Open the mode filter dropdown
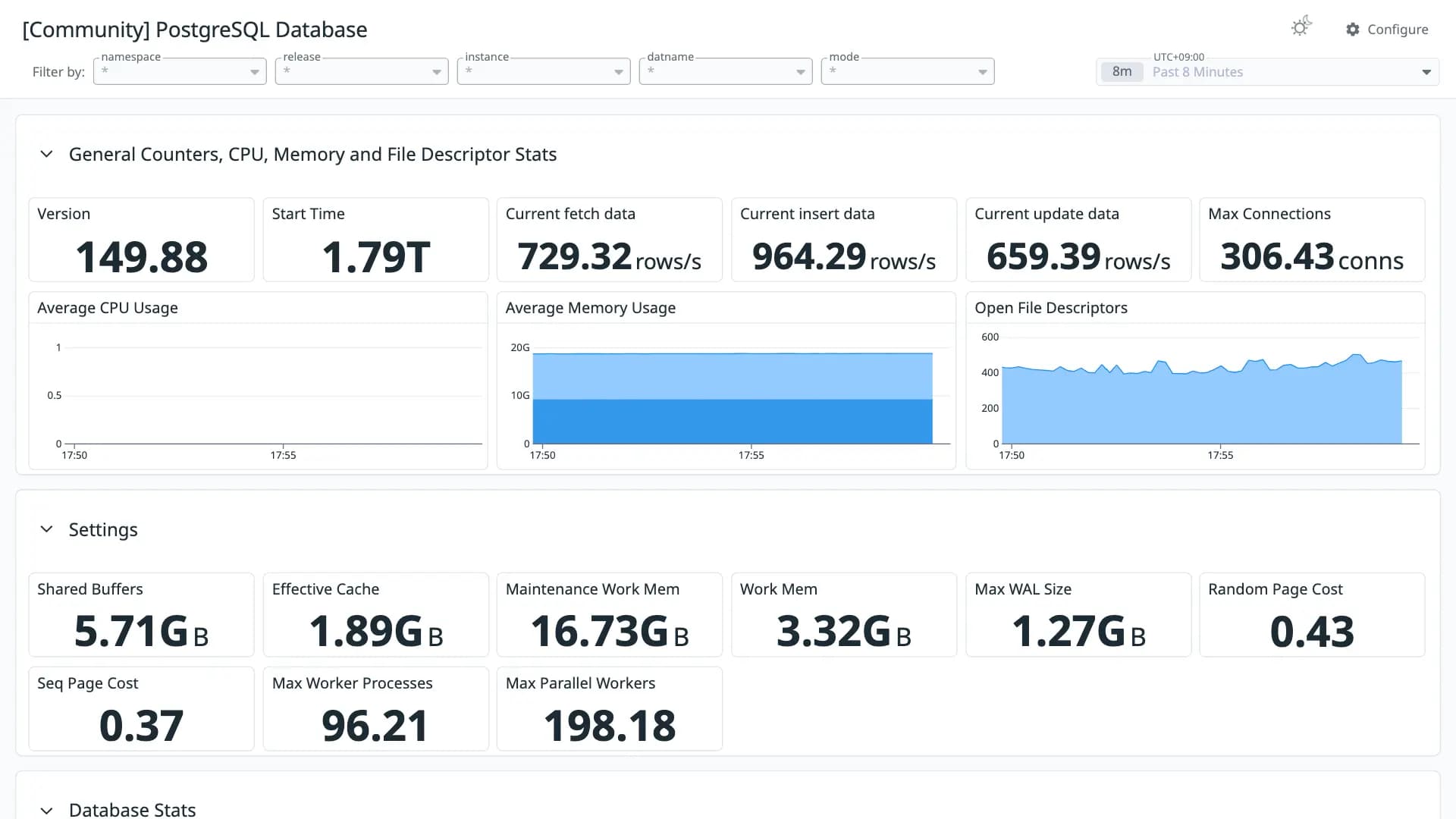Viewport: 1456px width, 819px height. [908, 71]
